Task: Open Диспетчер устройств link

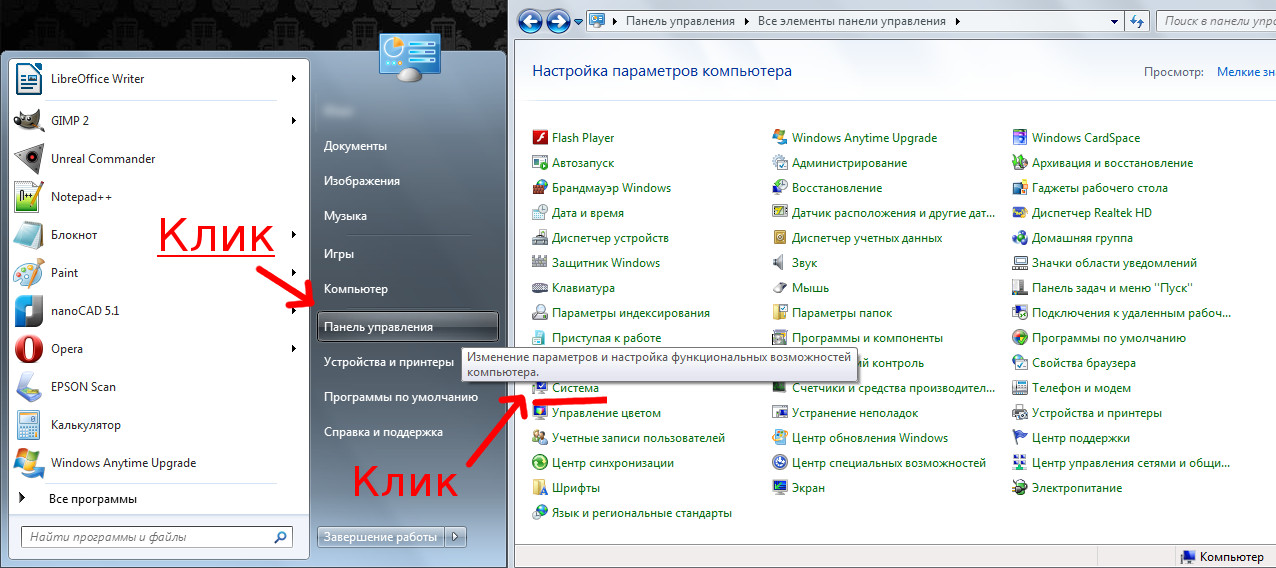Action: [610, 238]
